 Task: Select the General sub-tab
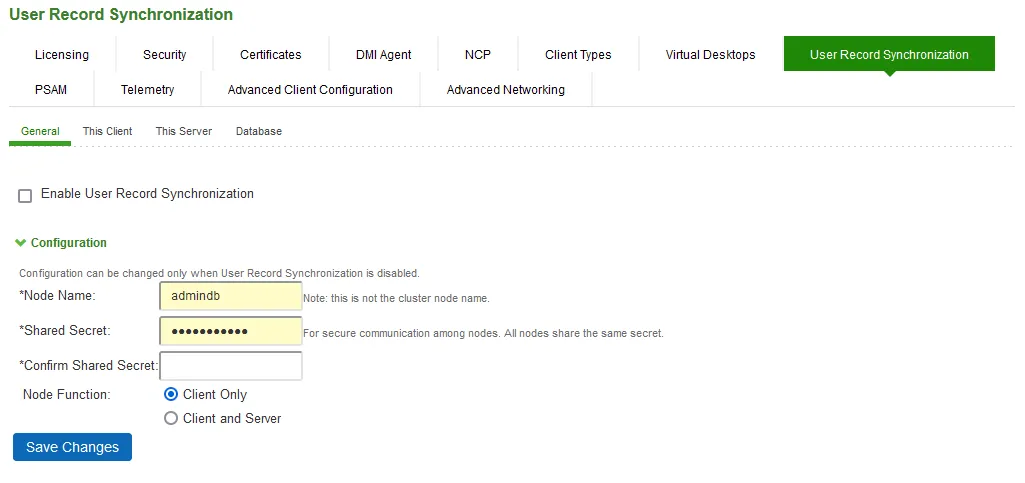point(41,131)
